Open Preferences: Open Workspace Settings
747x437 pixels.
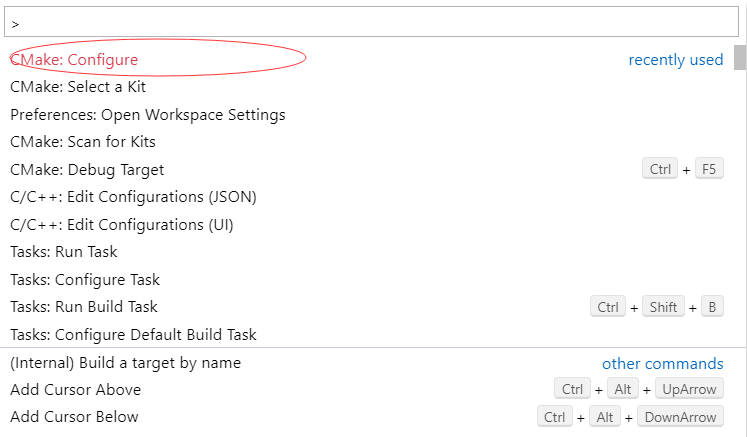(367, 115)
